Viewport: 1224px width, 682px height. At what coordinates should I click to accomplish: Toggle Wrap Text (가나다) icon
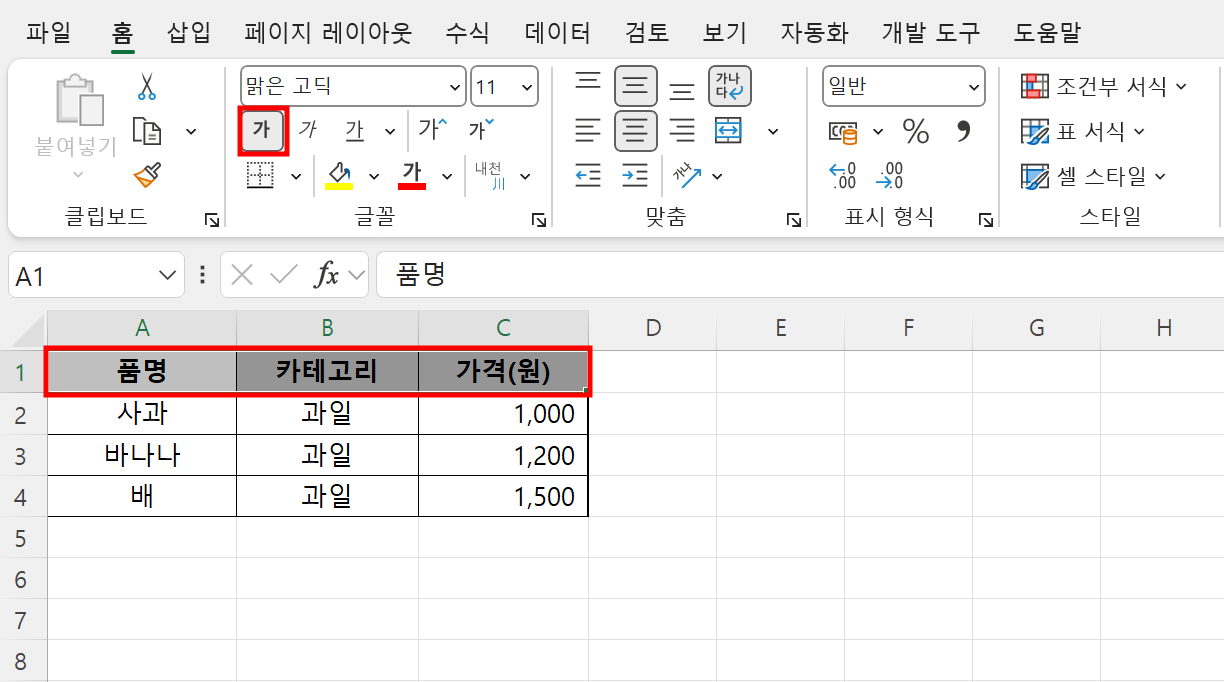click(729, 86)
